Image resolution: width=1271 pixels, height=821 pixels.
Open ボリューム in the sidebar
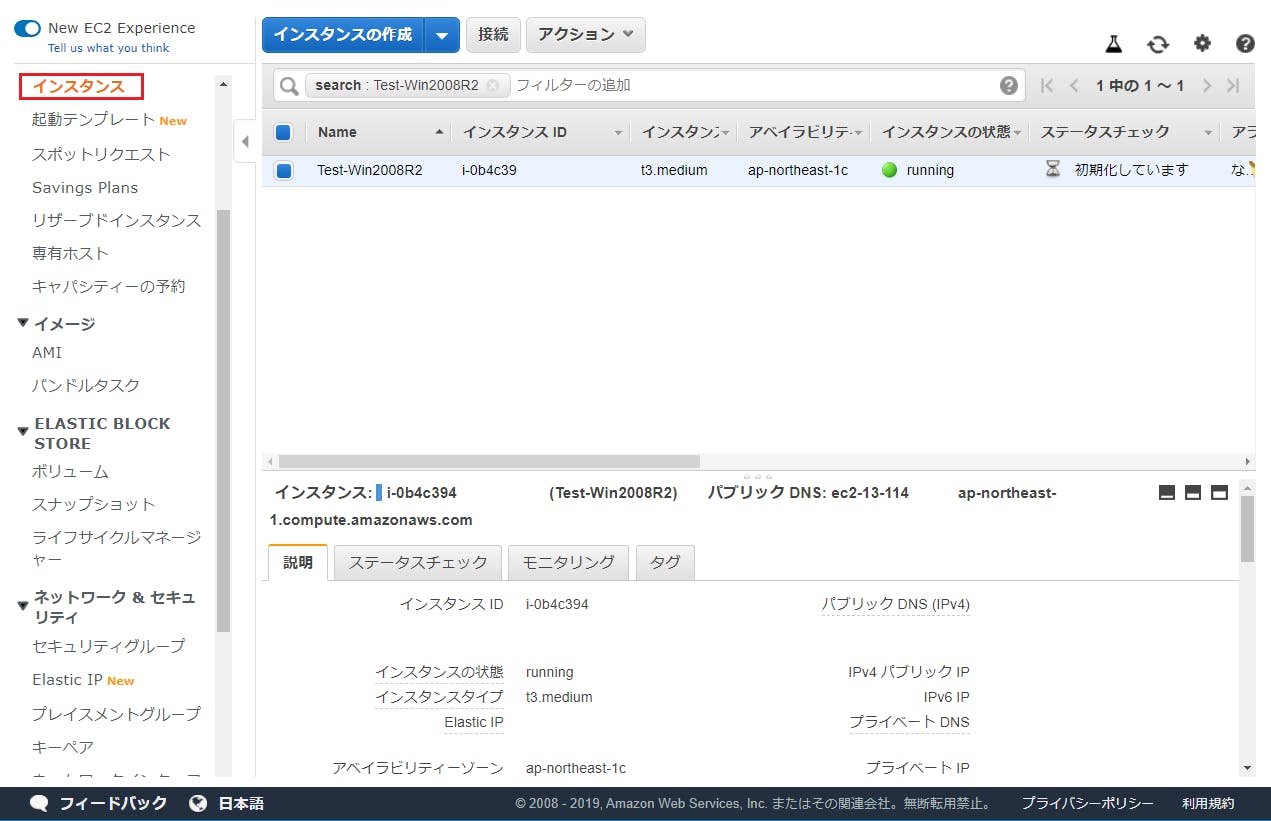70,471
